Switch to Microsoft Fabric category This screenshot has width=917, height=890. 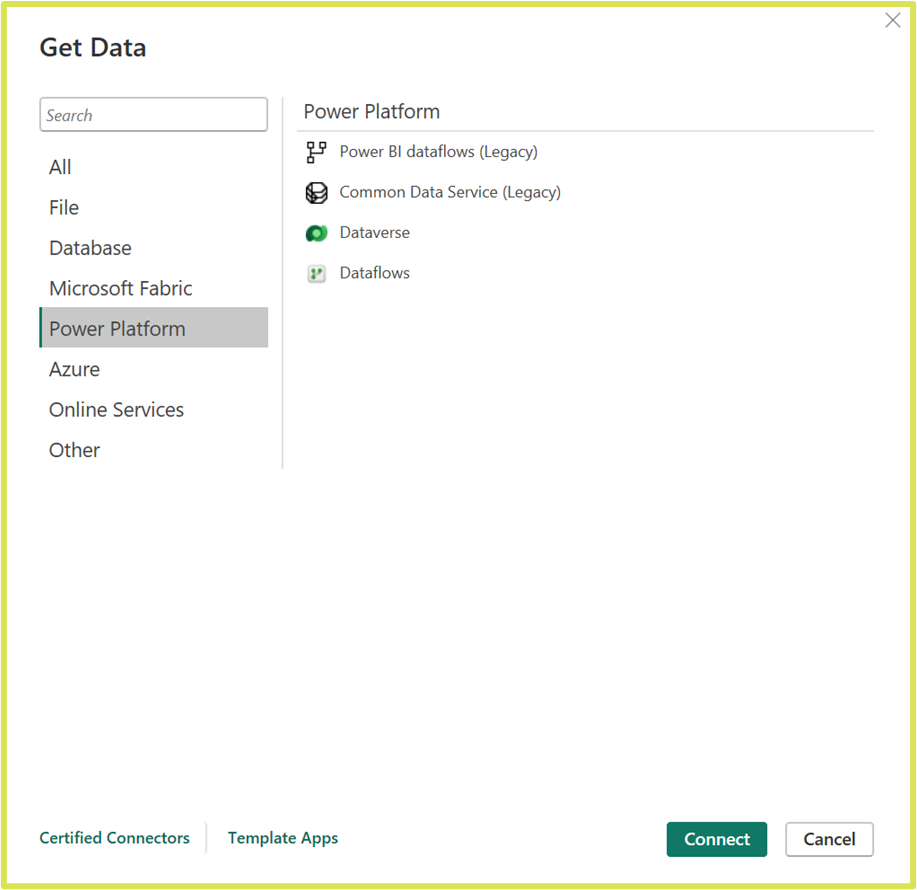[153, 288]
